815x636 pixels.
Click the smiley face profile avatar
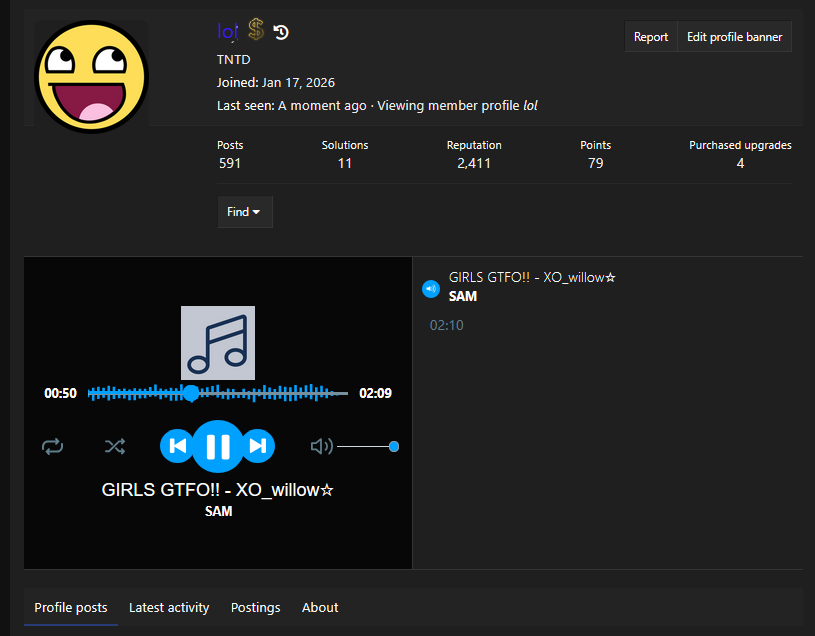[x=91, y=77]
